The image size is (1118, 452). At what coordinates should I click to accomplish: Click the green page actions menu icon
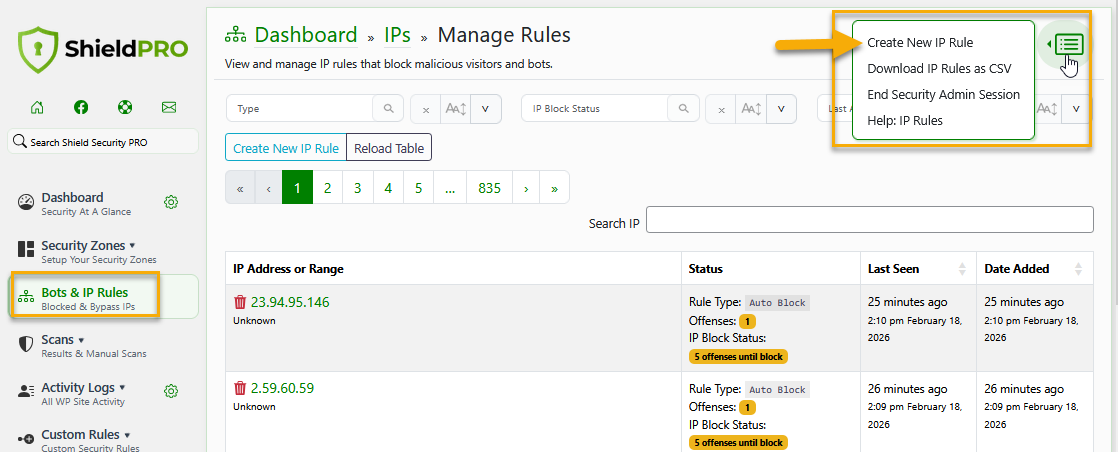click(1069, 44)
